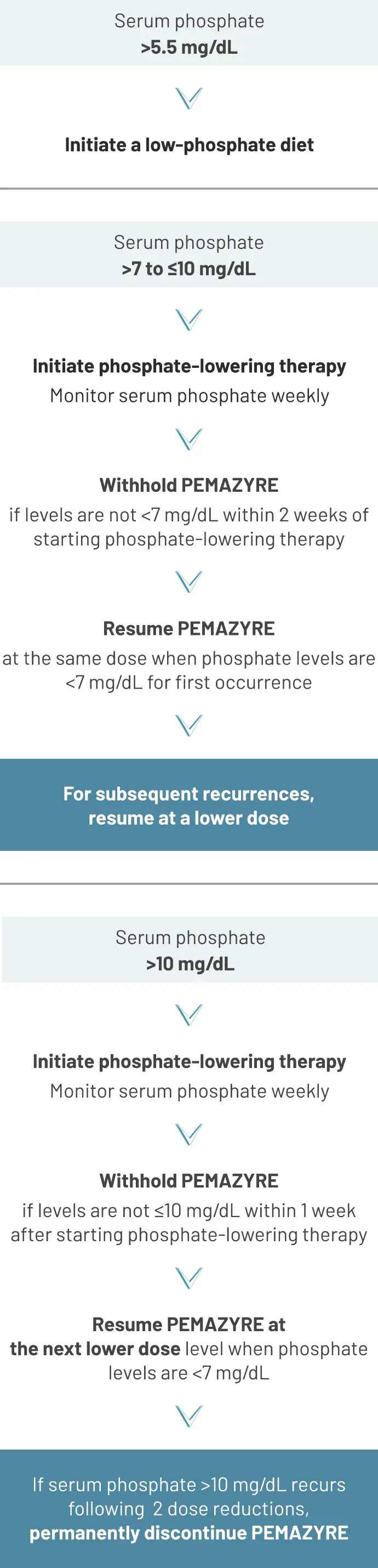Click text 'if levels are not ≤10 mg/dL within 1 week'

188,1210
